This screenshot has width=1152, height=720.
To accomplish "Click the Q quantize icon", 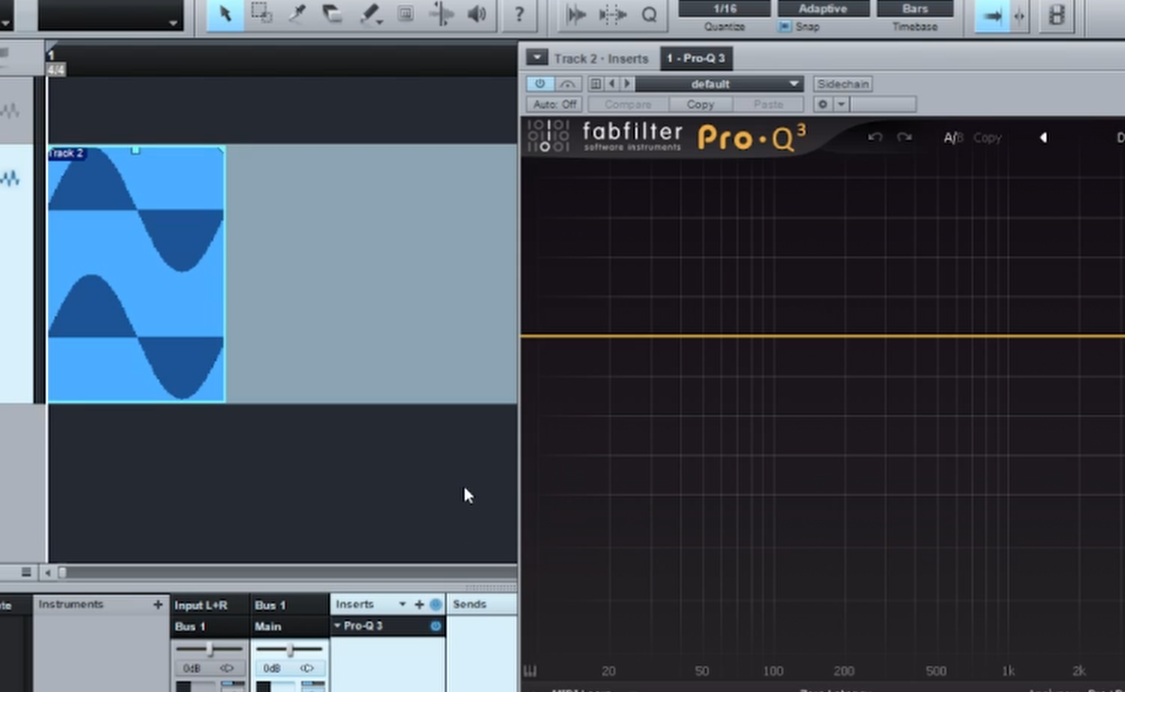I will (649, 14).
